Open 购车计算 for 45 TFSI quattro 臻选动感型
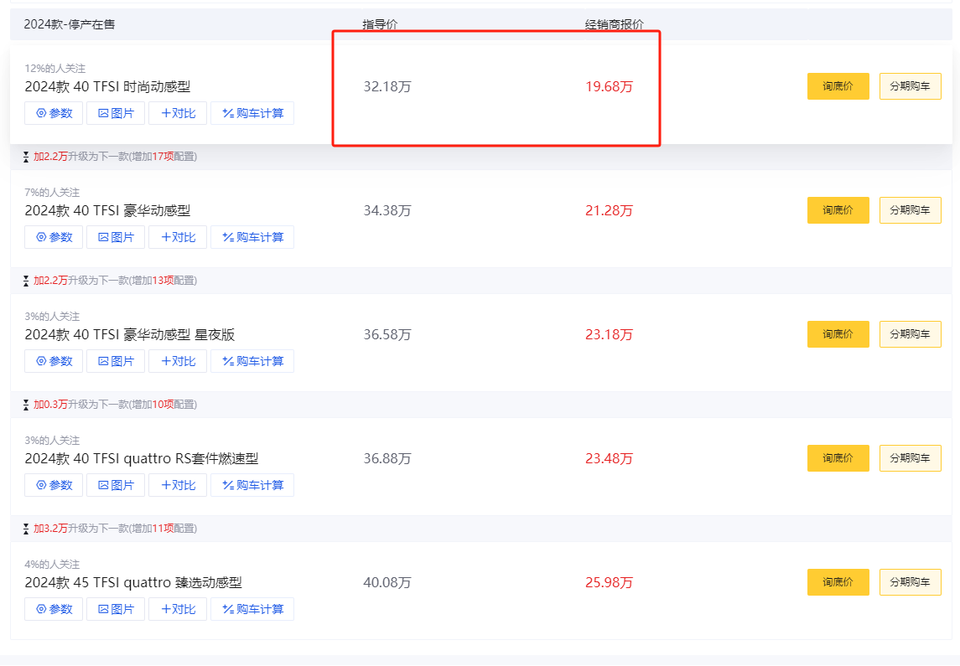The height and width of the screenshot is (666, 960). point(252,609)
